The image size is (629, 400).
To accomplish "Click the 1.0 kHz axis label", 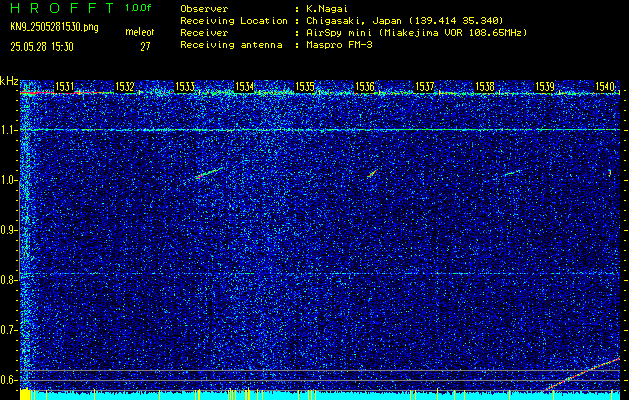I will click(x=9, y=181).
